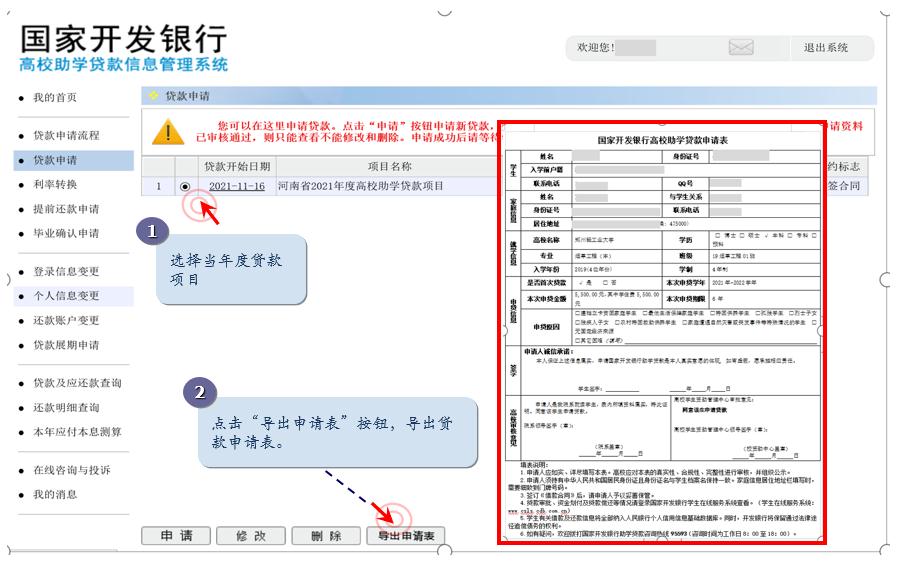Select 个人信息变更 sidebar item
The height and width of the screenshot is (567, 899).
(73, 296)
